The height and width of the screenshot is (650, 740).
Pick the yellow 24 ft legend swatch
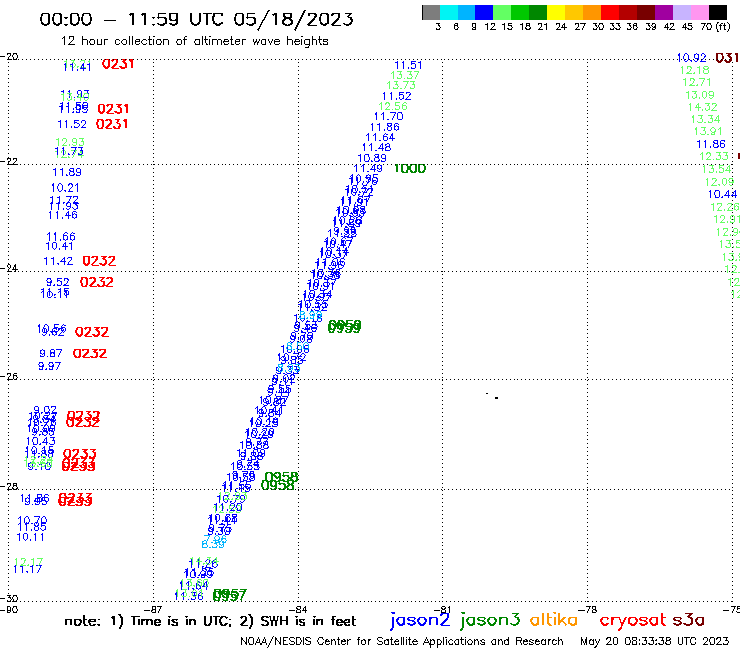(x=556, y=12)
